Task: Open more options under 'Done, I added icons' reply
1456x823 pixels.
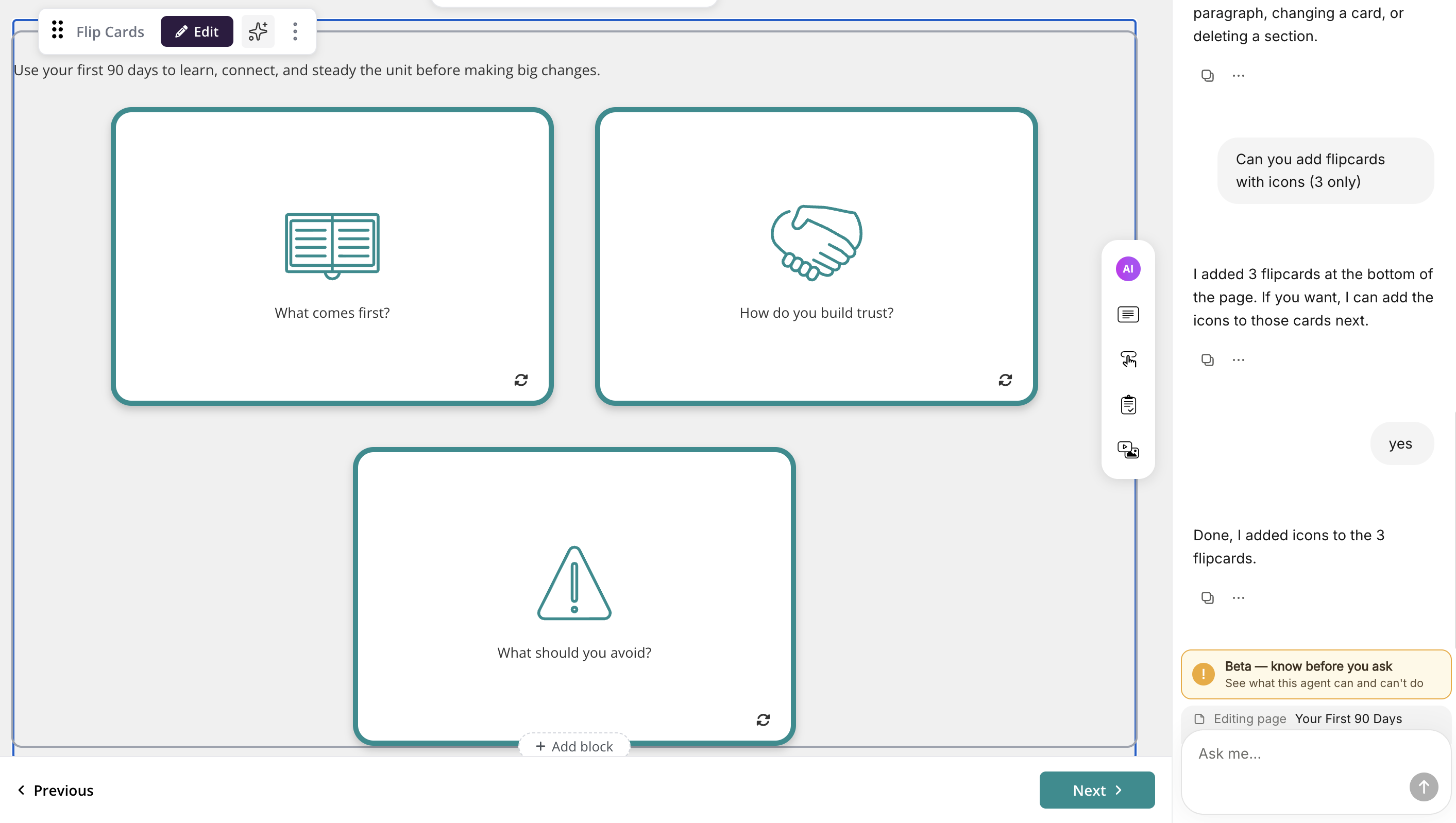Action: pyautogui.click(x=1238, y=597)
